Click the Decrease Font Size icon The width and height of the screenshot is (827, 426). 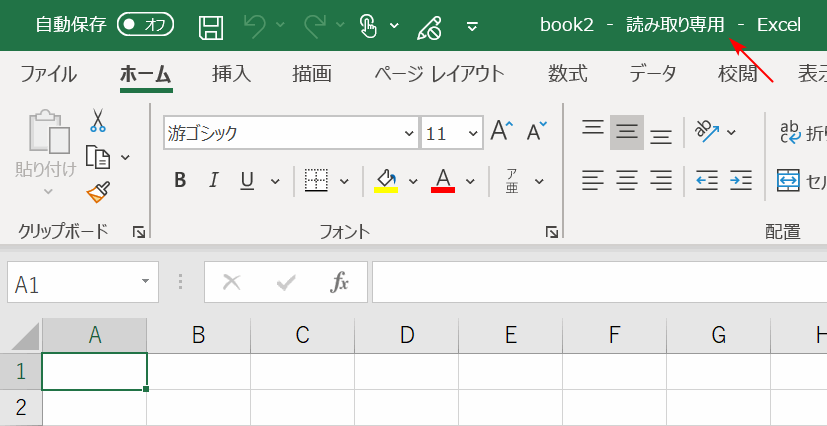(537, 131)
